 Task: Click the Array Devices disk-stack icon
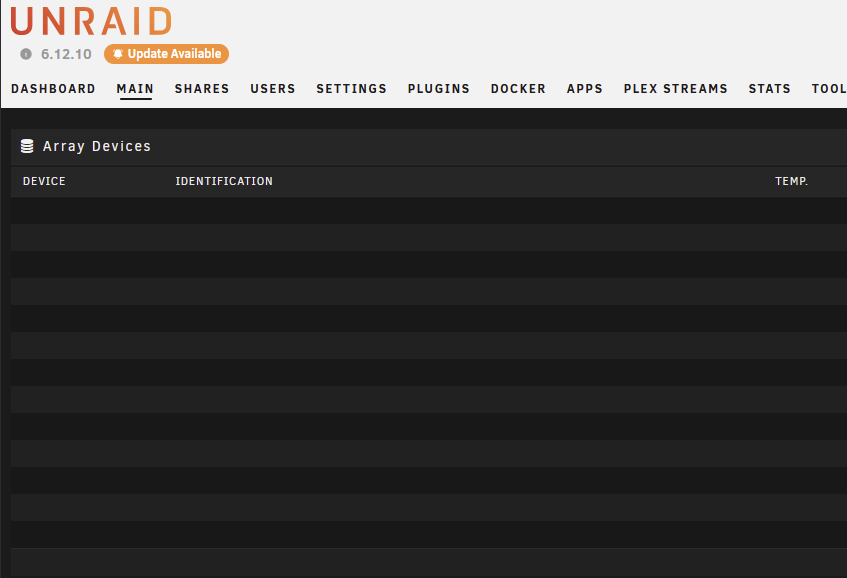27,146
